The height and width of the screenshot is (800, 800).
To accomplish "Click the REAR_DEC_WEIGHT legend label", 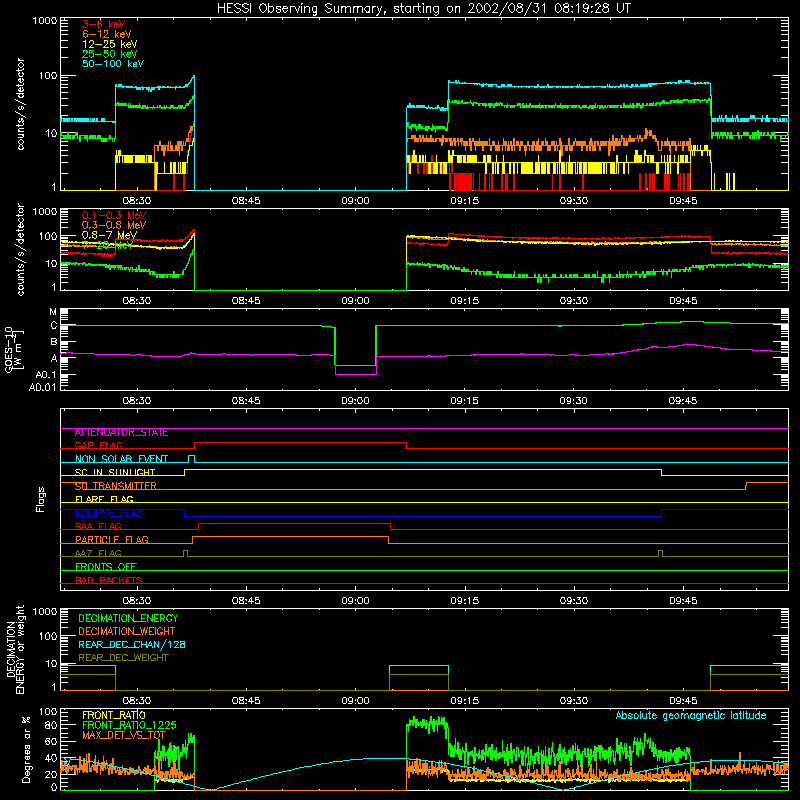I will [123, 658].
